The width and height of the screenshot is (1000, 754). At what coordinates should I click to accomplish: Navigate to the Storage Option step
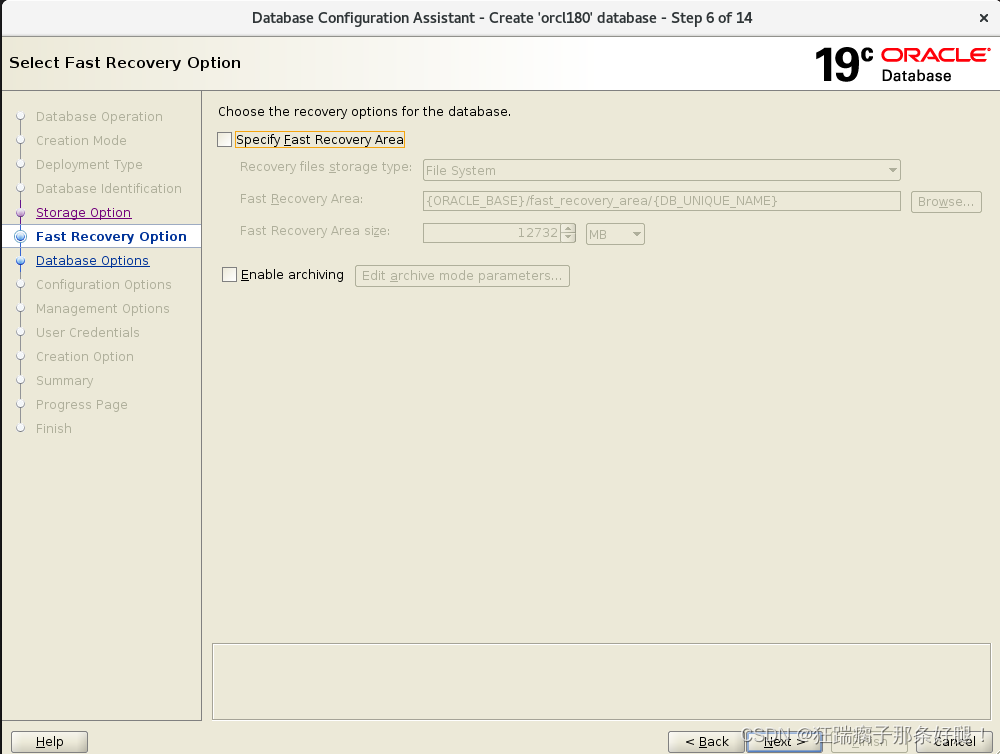(83, 212)
